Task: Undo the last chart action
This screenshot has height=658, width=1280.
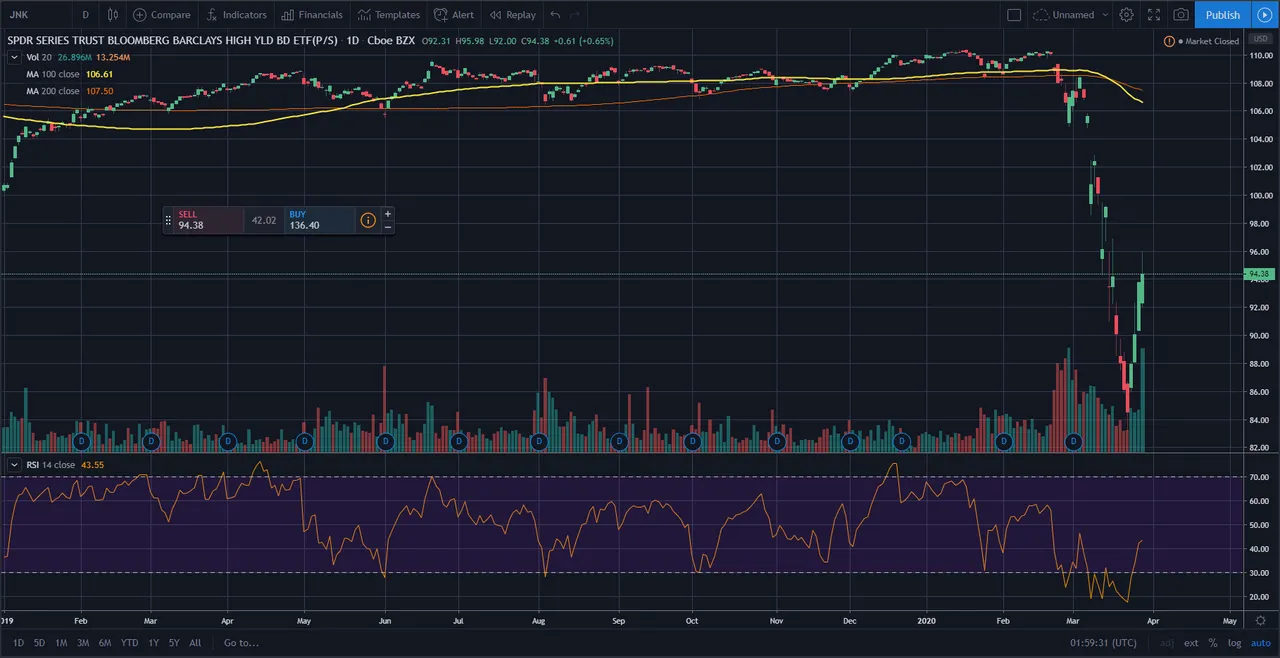Action: [556, 15]
